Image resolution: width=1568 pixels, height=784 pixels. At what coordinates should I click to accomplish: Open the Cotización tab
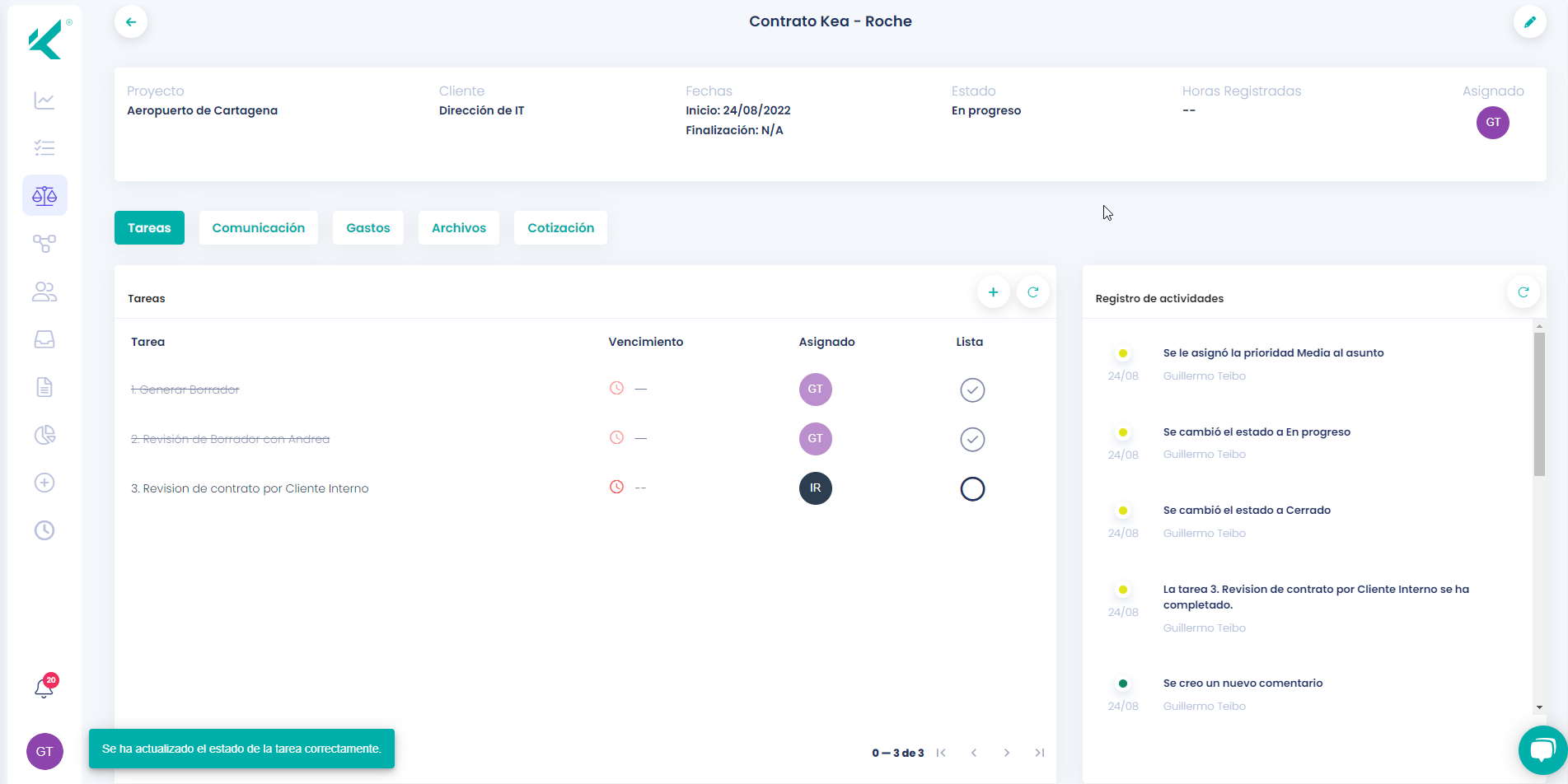pos(560,227)
